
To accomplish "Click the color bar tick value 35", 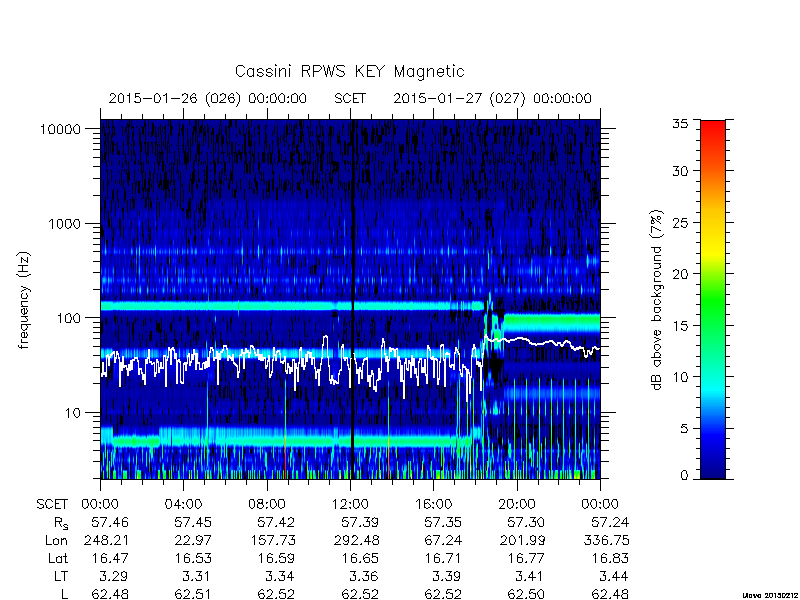I will tap(680, 124).
